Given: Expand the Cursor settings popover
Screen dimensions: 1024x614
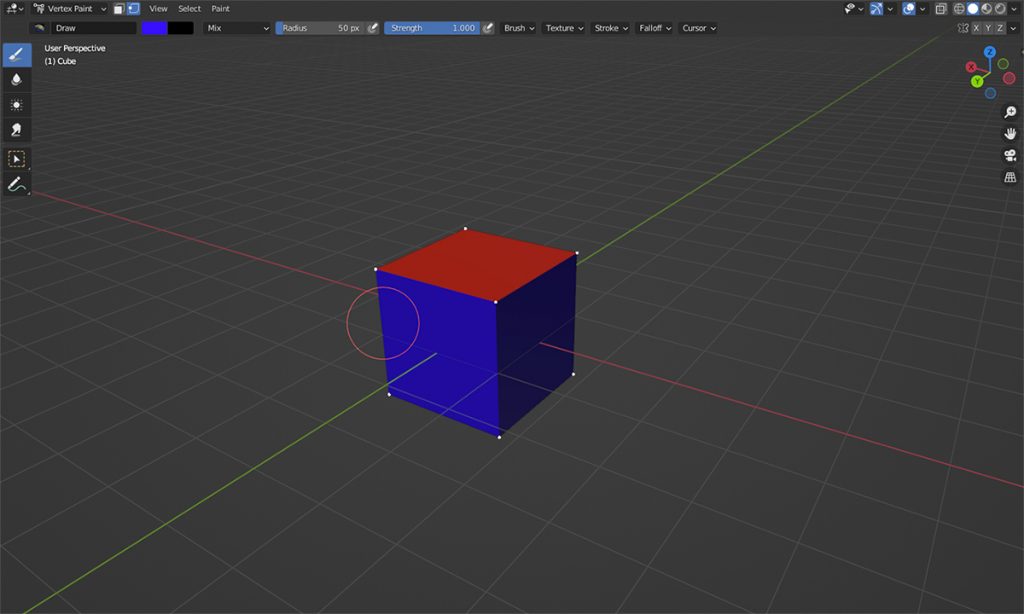Looking at the screenshot, I should click(x=699, y=28).
